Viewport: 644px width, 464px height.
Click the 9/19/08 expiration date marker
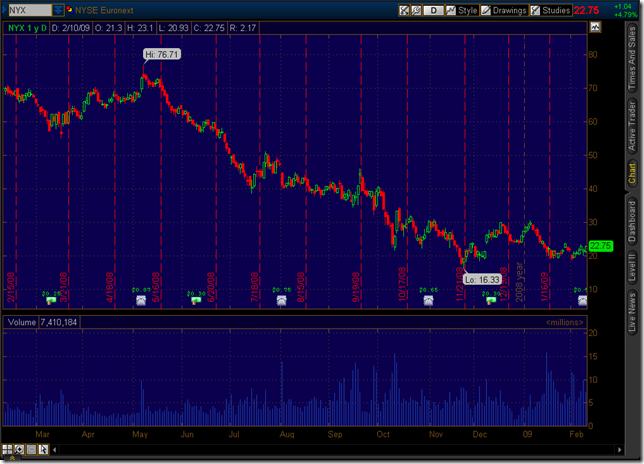(x=356, y=287)
